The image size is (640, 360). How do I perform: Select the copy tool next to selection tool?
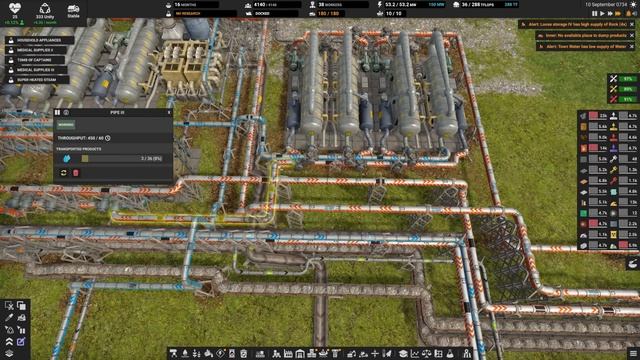point(22,305)
